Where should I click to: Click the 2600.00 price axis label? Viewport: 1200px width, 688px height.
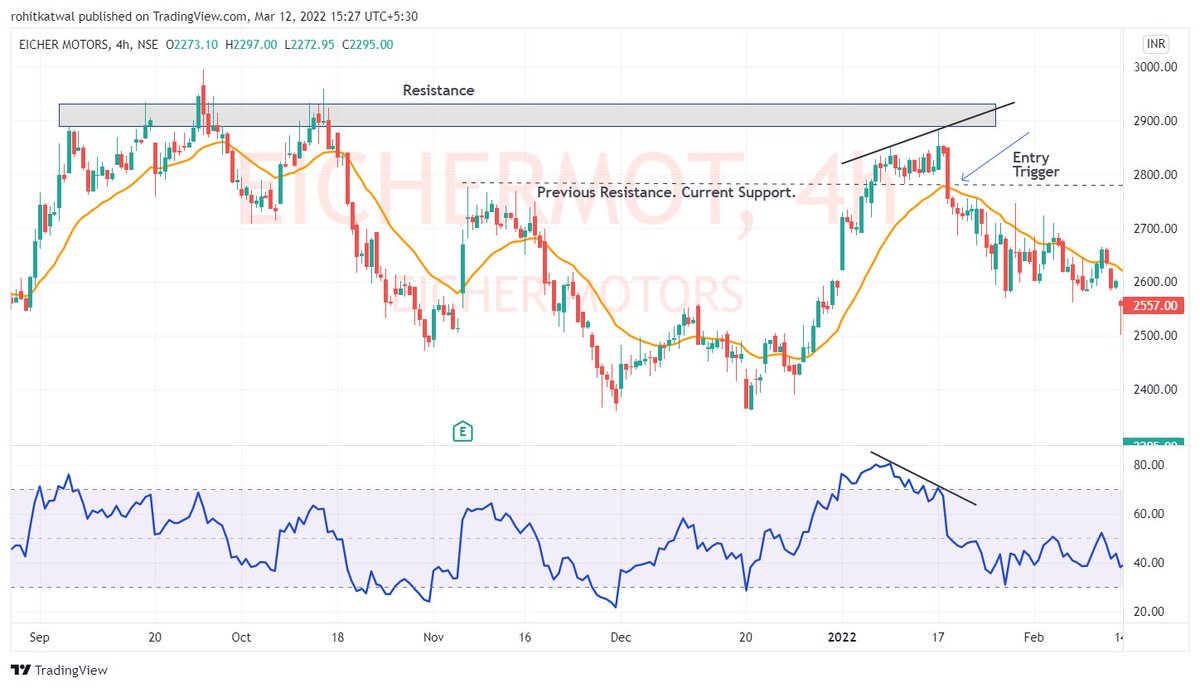point(1157,283)
